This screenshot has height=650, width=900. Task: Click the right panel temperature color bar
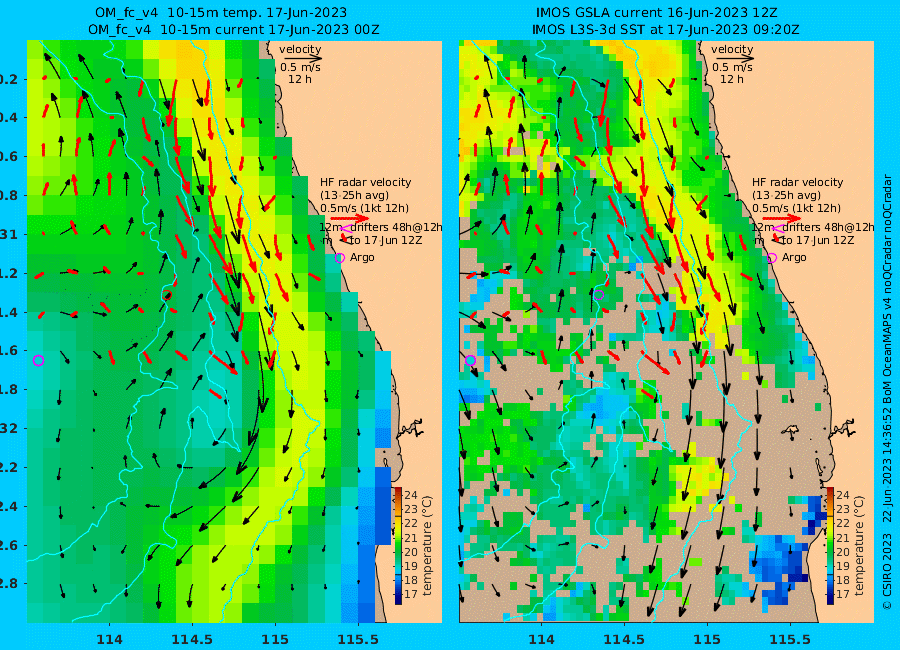pyautogui.click(x=830, y=546)
